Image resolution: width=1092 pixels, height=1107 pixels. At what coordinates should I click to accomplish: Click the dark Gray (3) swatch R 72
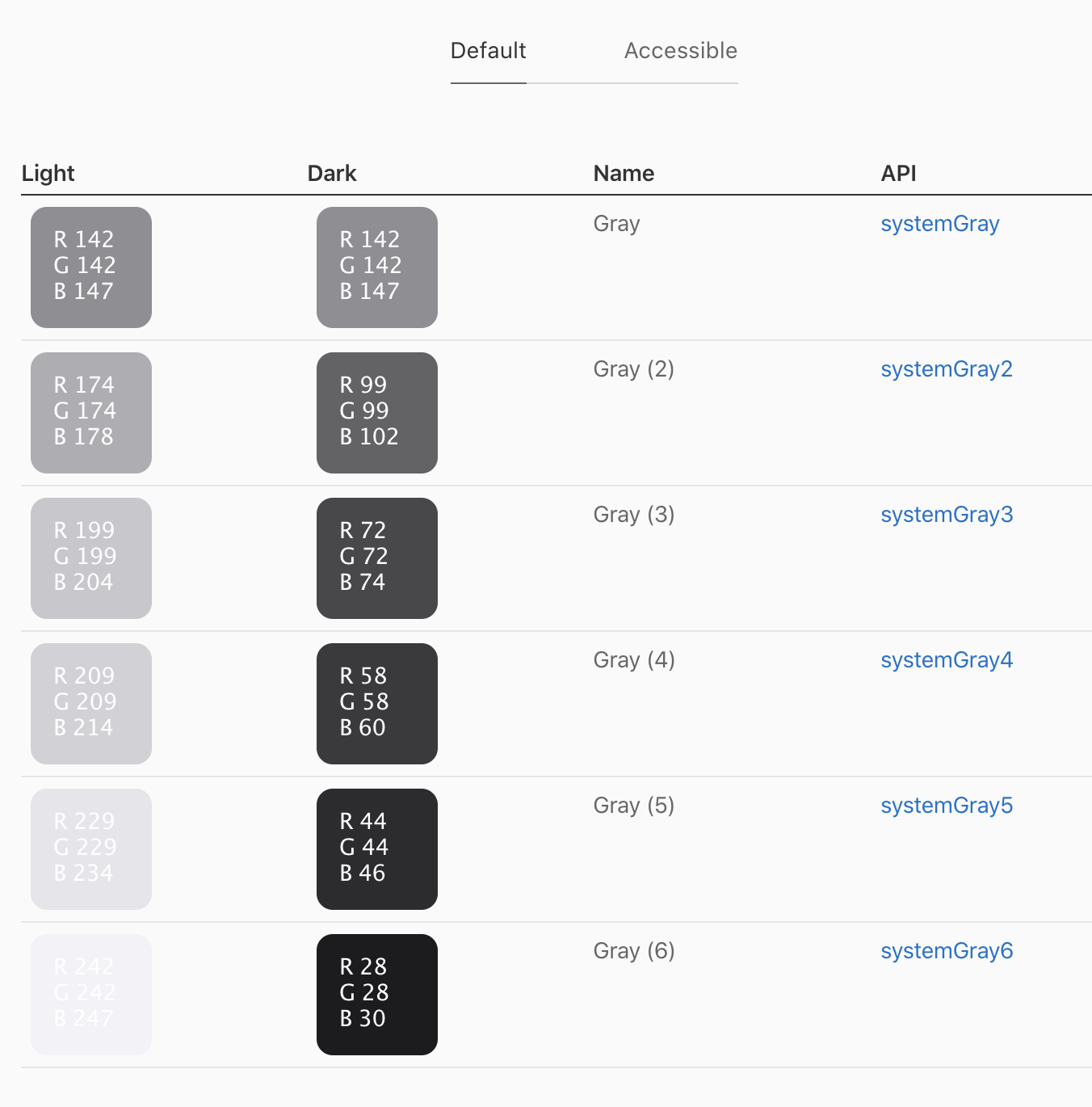[x=377, y=558]
